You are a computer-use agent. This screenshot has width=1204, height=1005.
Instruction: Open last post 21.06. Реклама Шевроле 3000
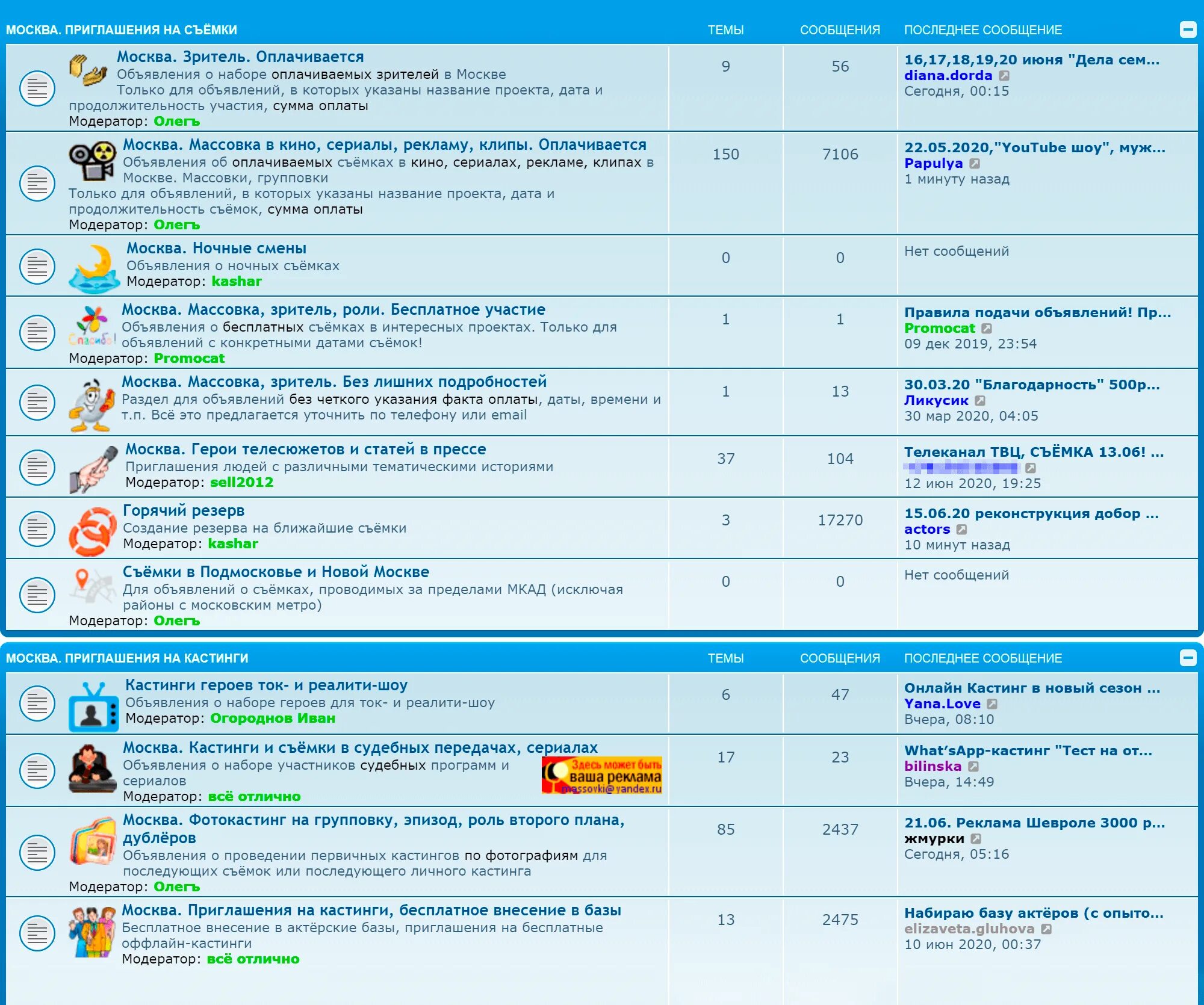pyautogui.click(x=1034, y=823)
